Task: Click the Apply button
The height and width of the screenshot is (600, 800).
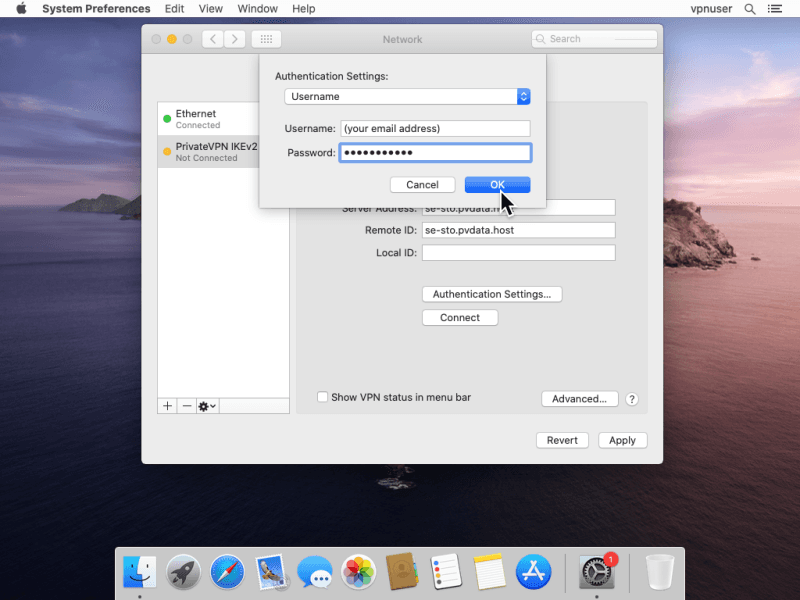Action: pyautogui.click(x=622, y=440)
